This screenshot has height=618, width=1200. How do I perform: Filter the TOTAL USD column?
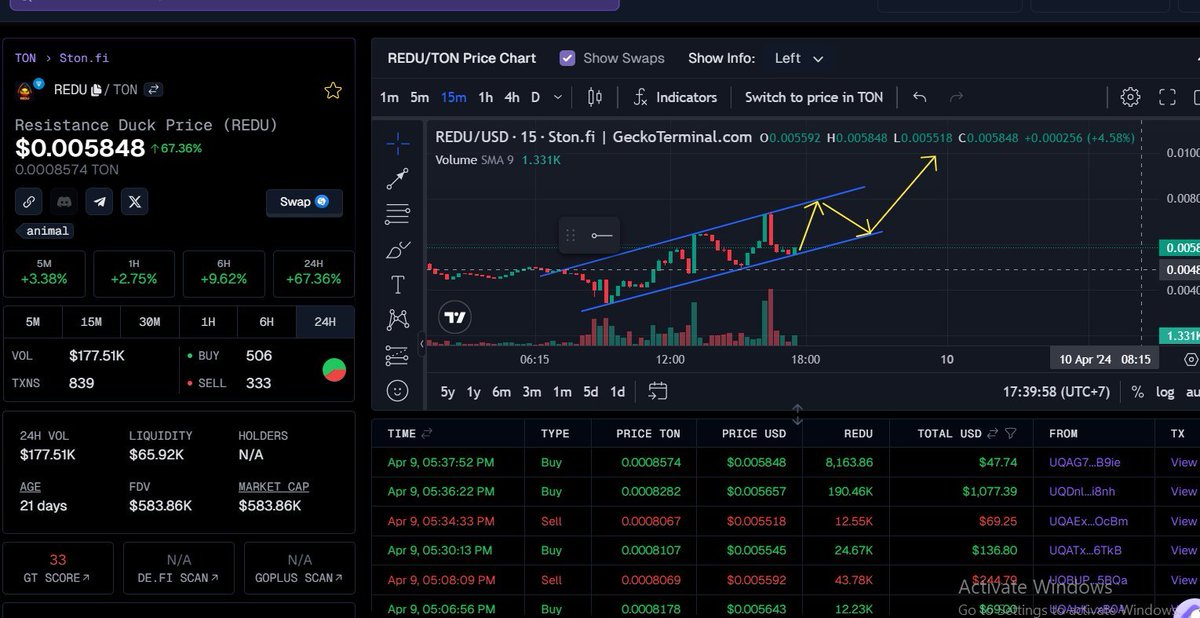1011,434
